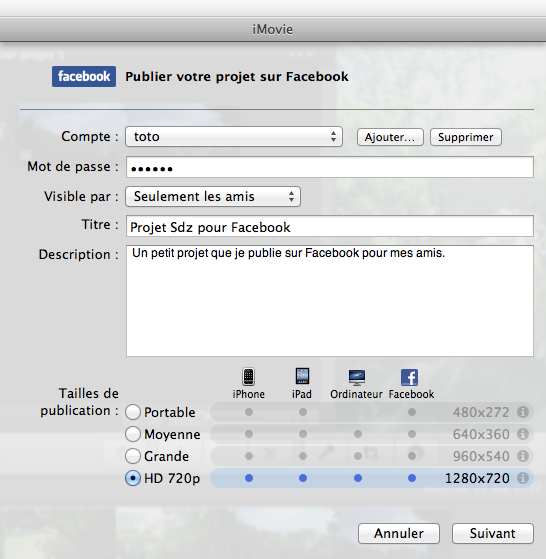The height and width of the screenshot is (559, 546).
Task: Click the iPad device icon
Action: coord(302,376)
